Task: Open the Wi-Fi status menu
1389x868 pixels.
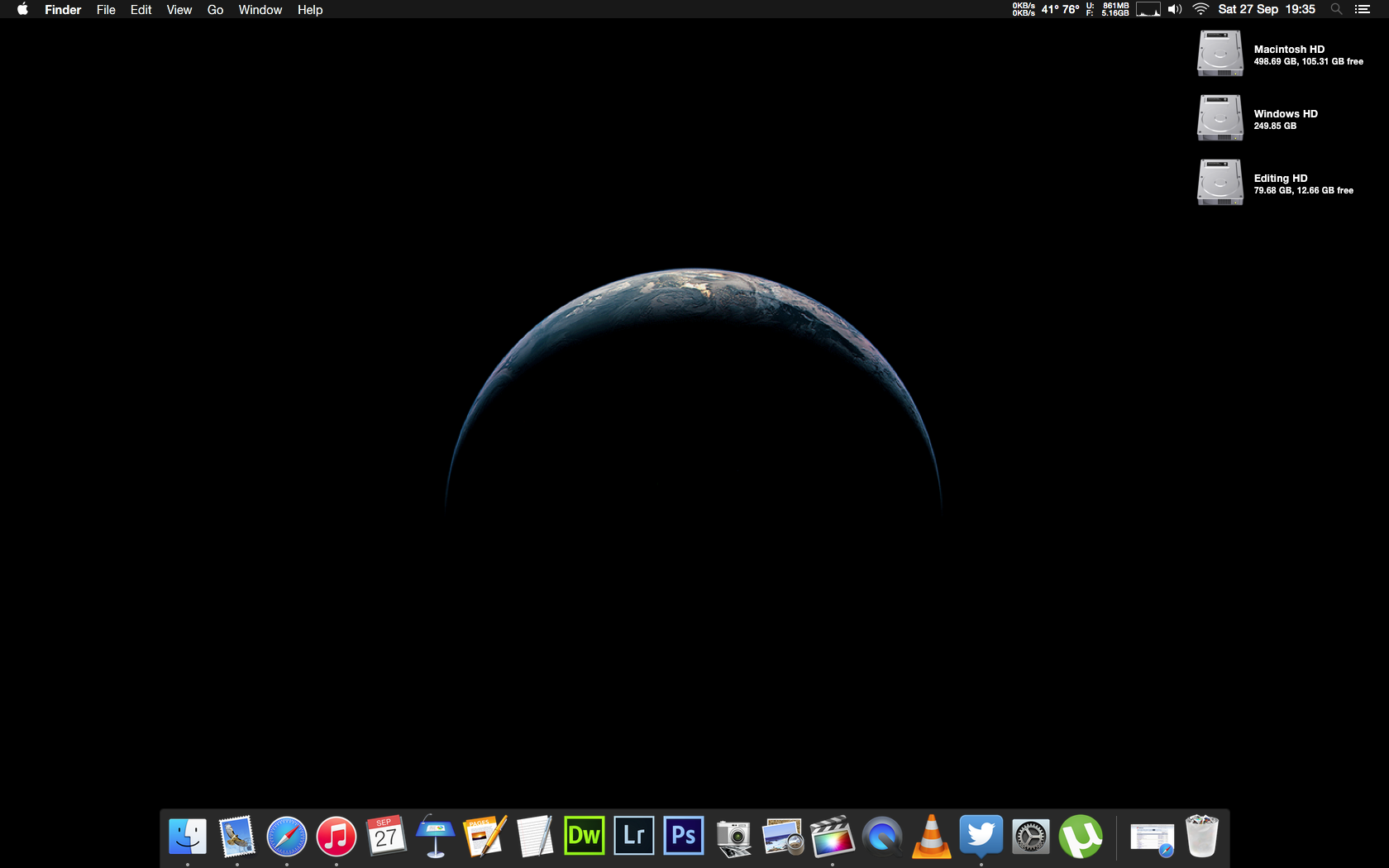Action: click(1200, 9)
